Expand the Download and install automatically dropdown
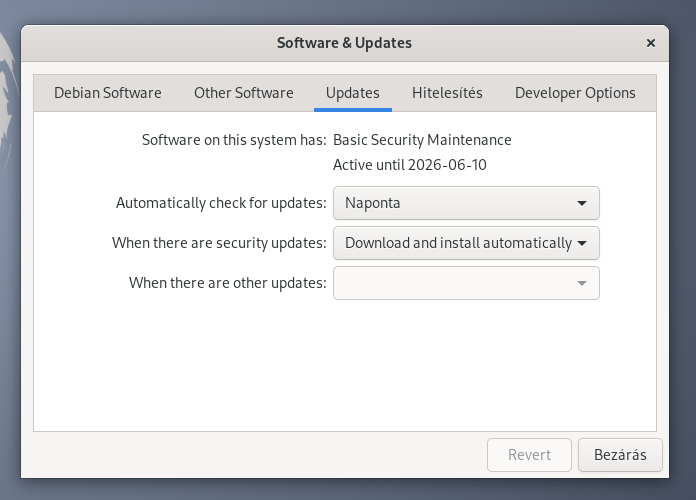Viewport: 696px width, 500px height. coord(466,243)
